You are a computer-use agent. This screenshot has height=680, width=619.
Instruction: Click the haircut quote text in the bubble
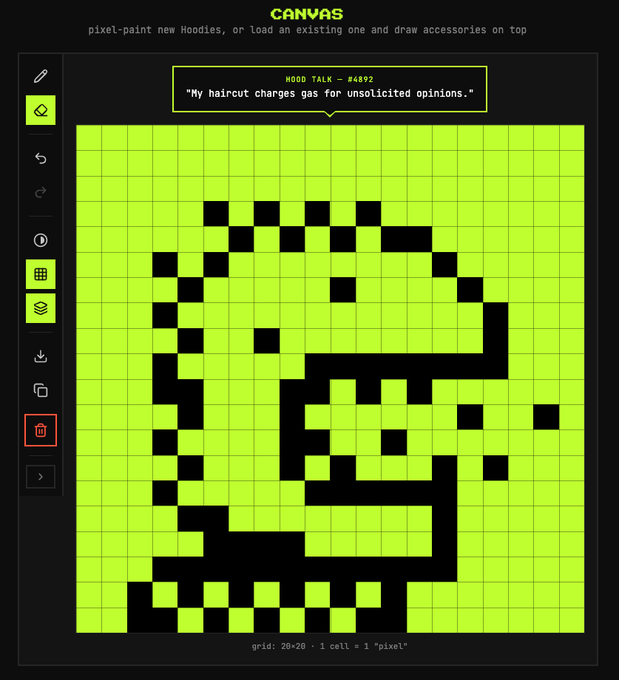coord(330,93)
